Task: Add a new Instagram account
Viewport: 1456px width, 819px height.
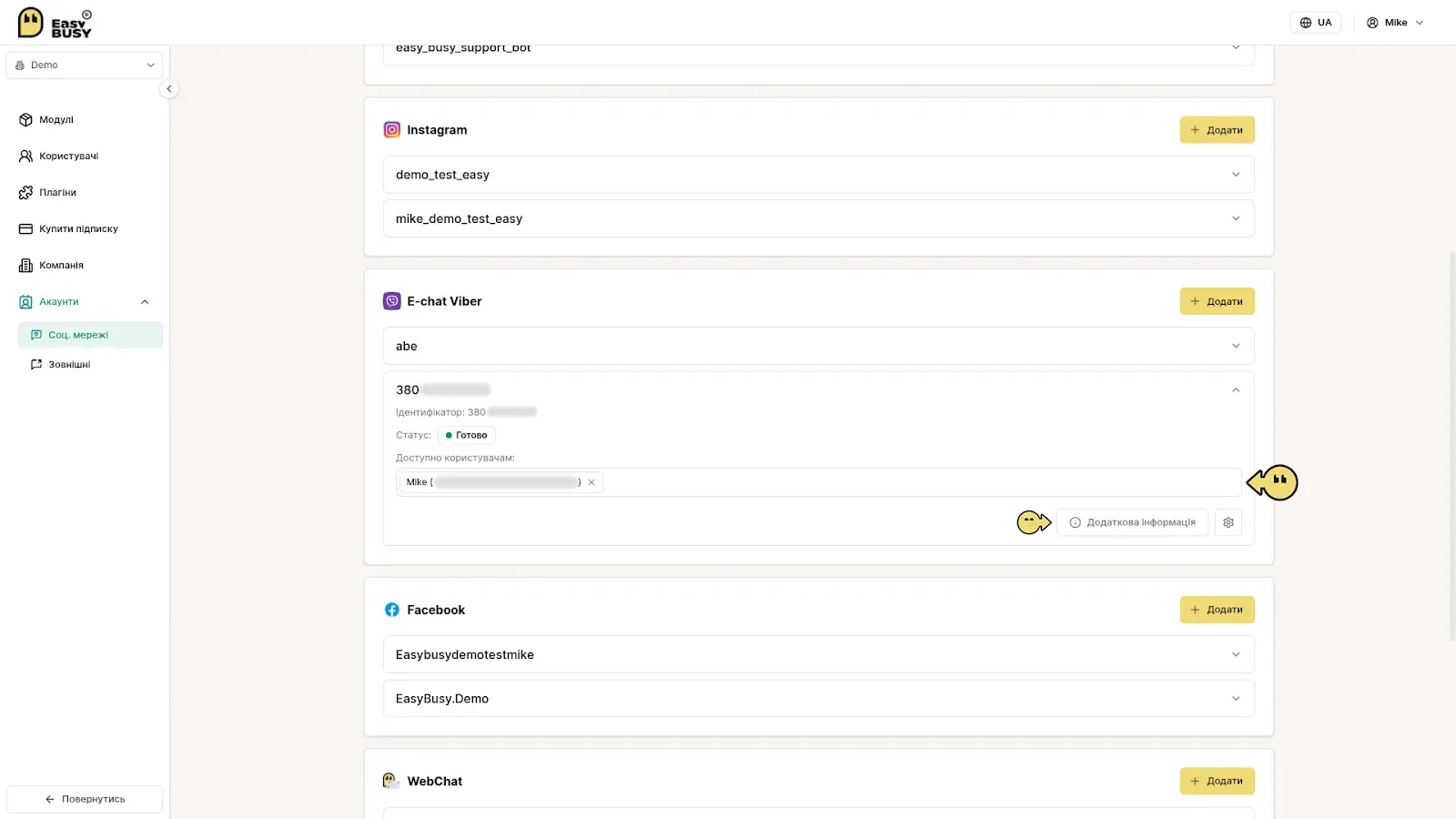Action: point(1217,130)
